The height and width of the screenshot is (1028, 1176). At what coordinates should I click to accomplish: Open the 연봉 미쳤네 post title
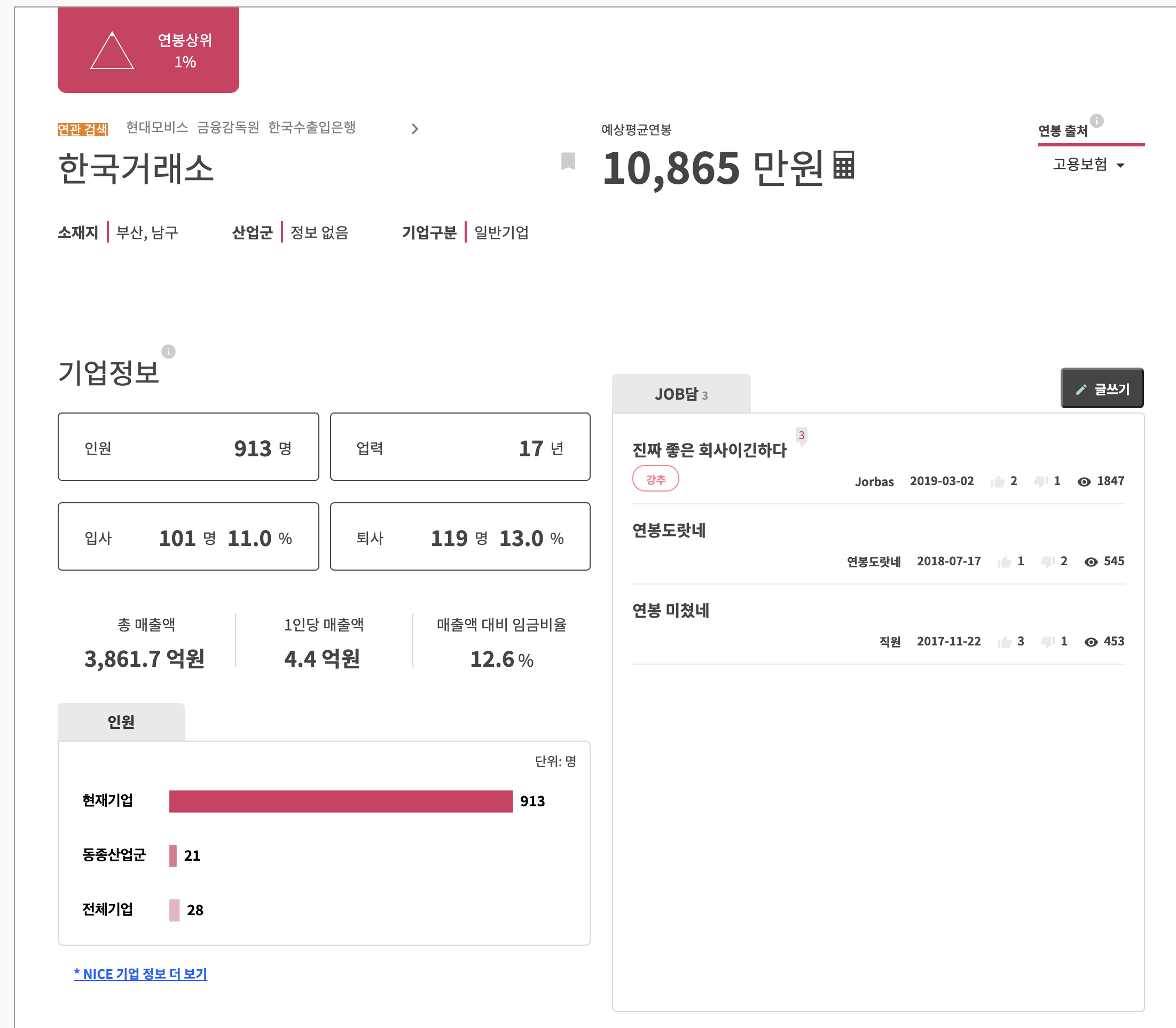(670, 610)
